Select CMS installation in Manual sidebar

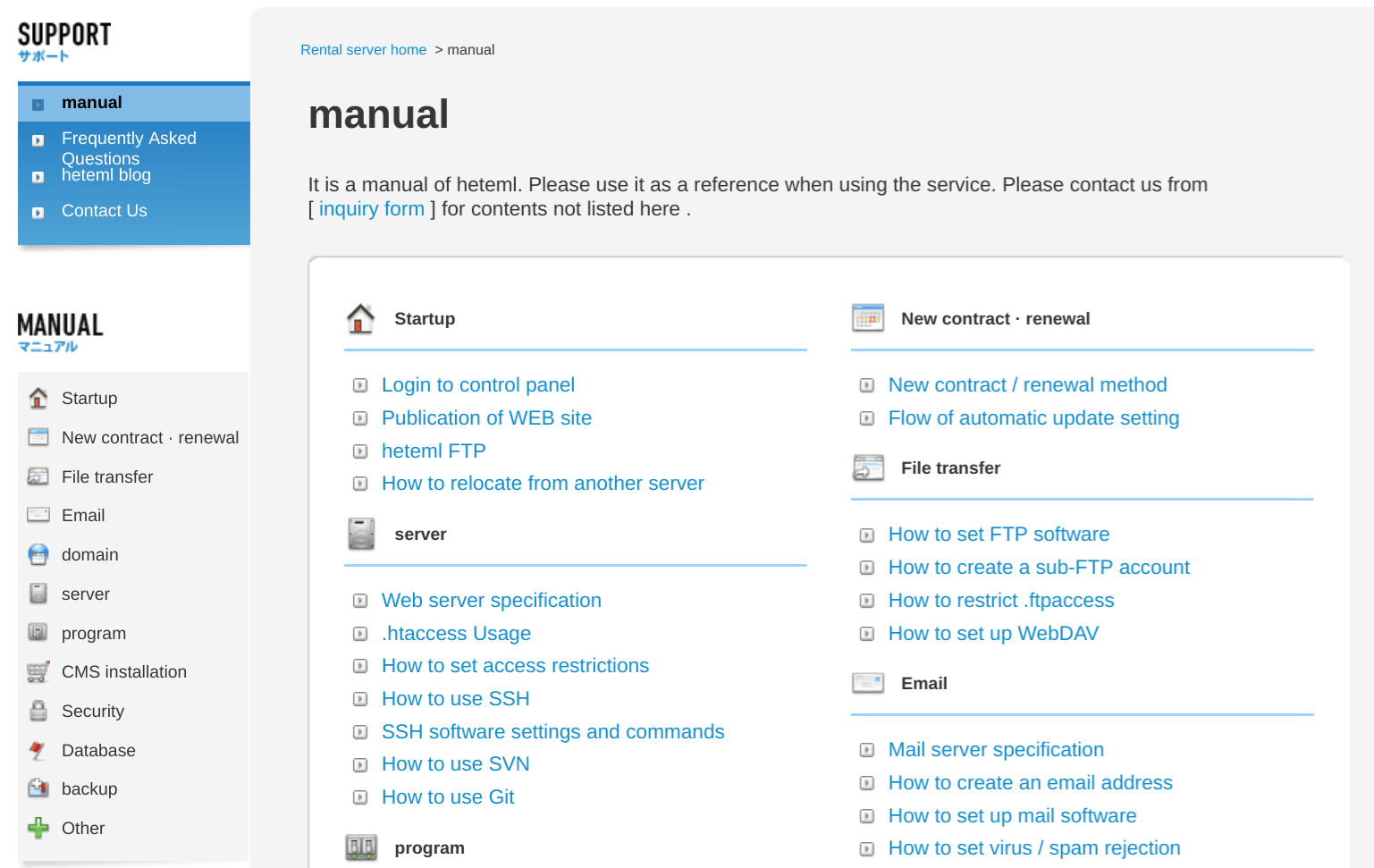click(x=124, y=671)
